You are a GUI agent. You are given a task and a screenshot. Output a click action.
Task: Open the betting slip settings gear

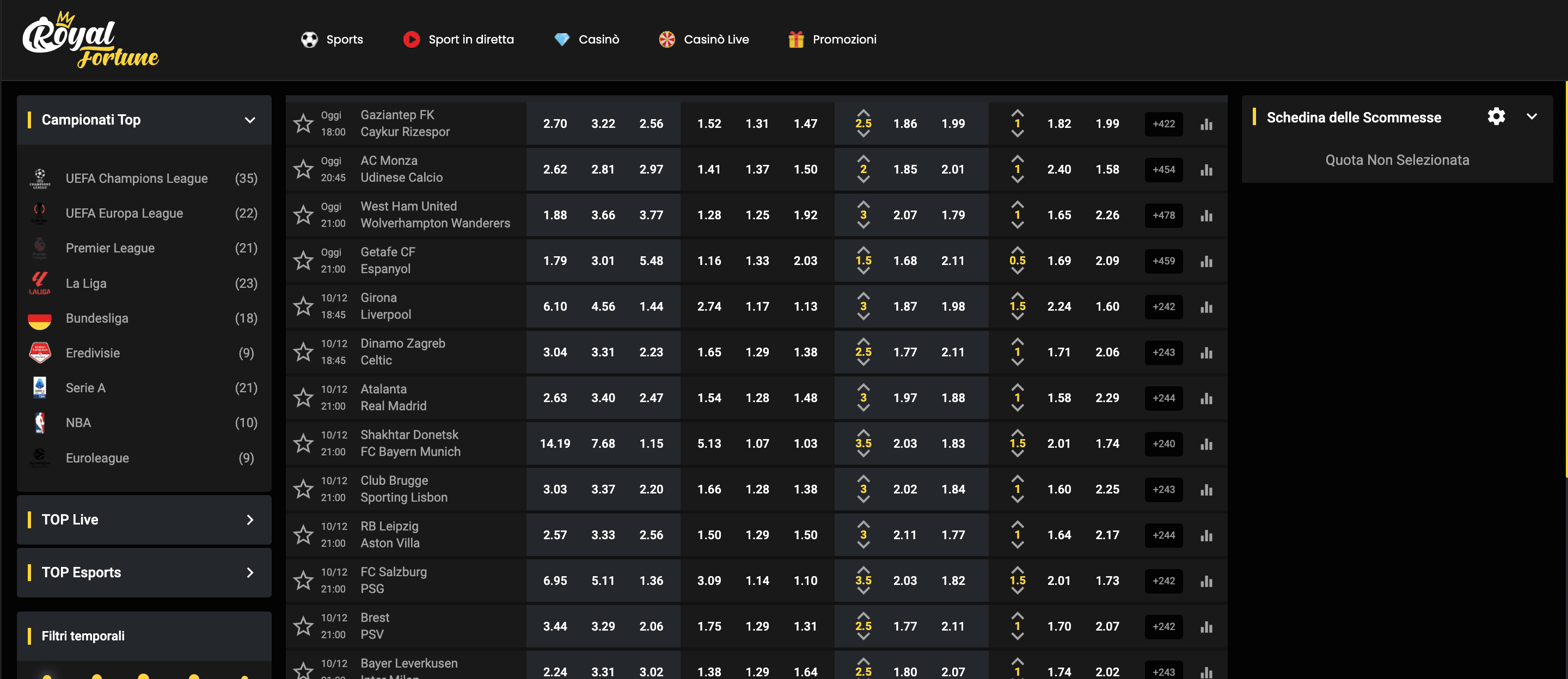coord(1496,117)
